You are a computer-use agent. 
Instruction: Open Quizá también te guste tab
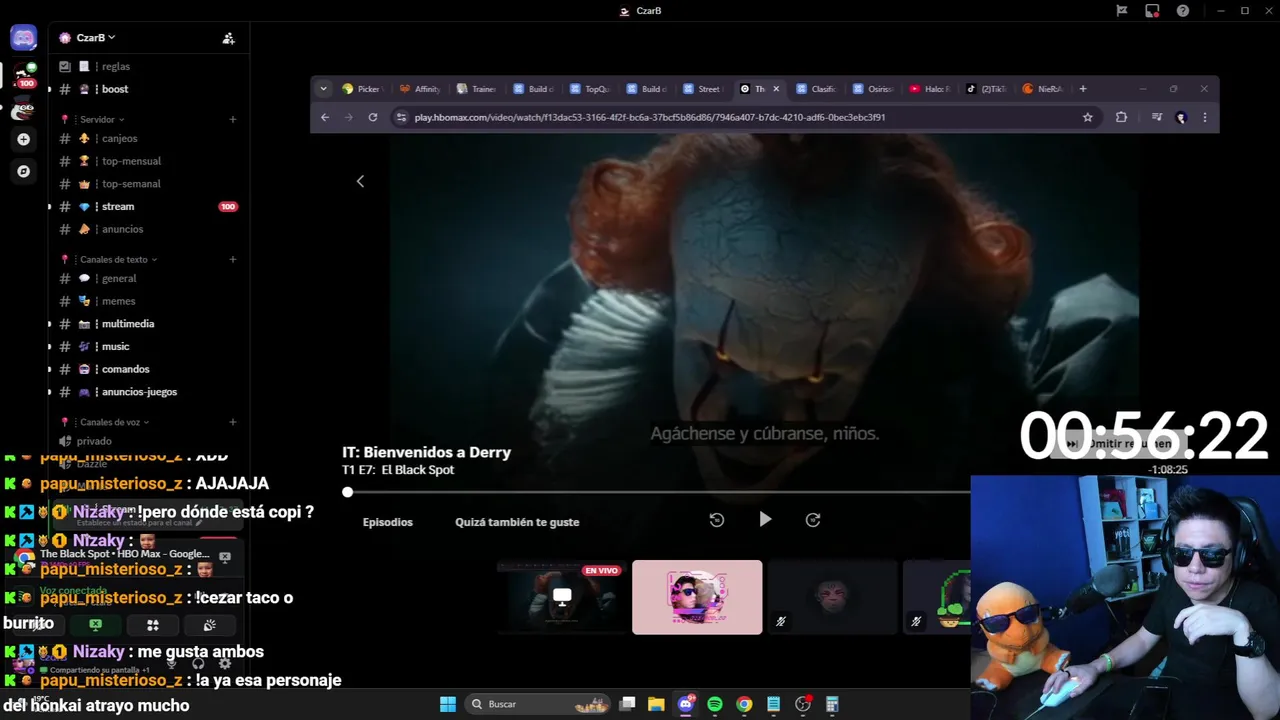pyautogui.click(x=517, y=522)
